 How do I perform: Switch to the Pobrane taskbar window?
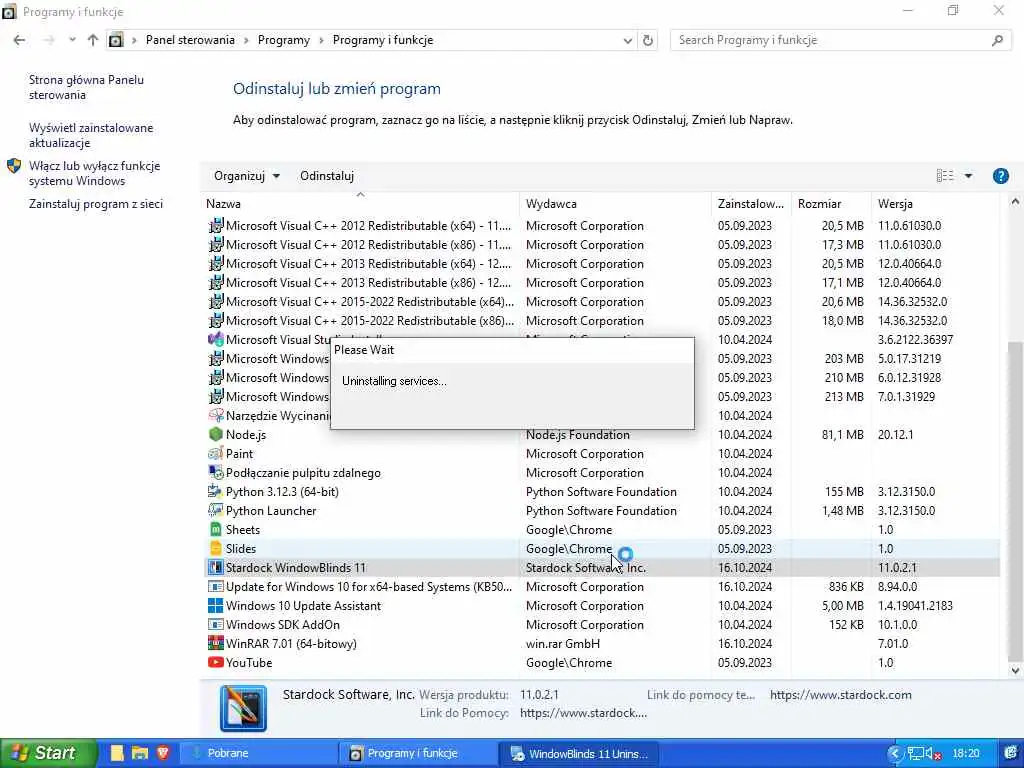(257, 754)
